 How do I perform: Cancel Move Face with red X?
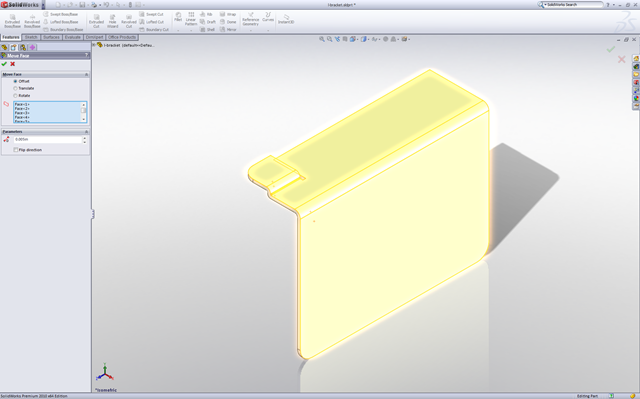[13, 64]
